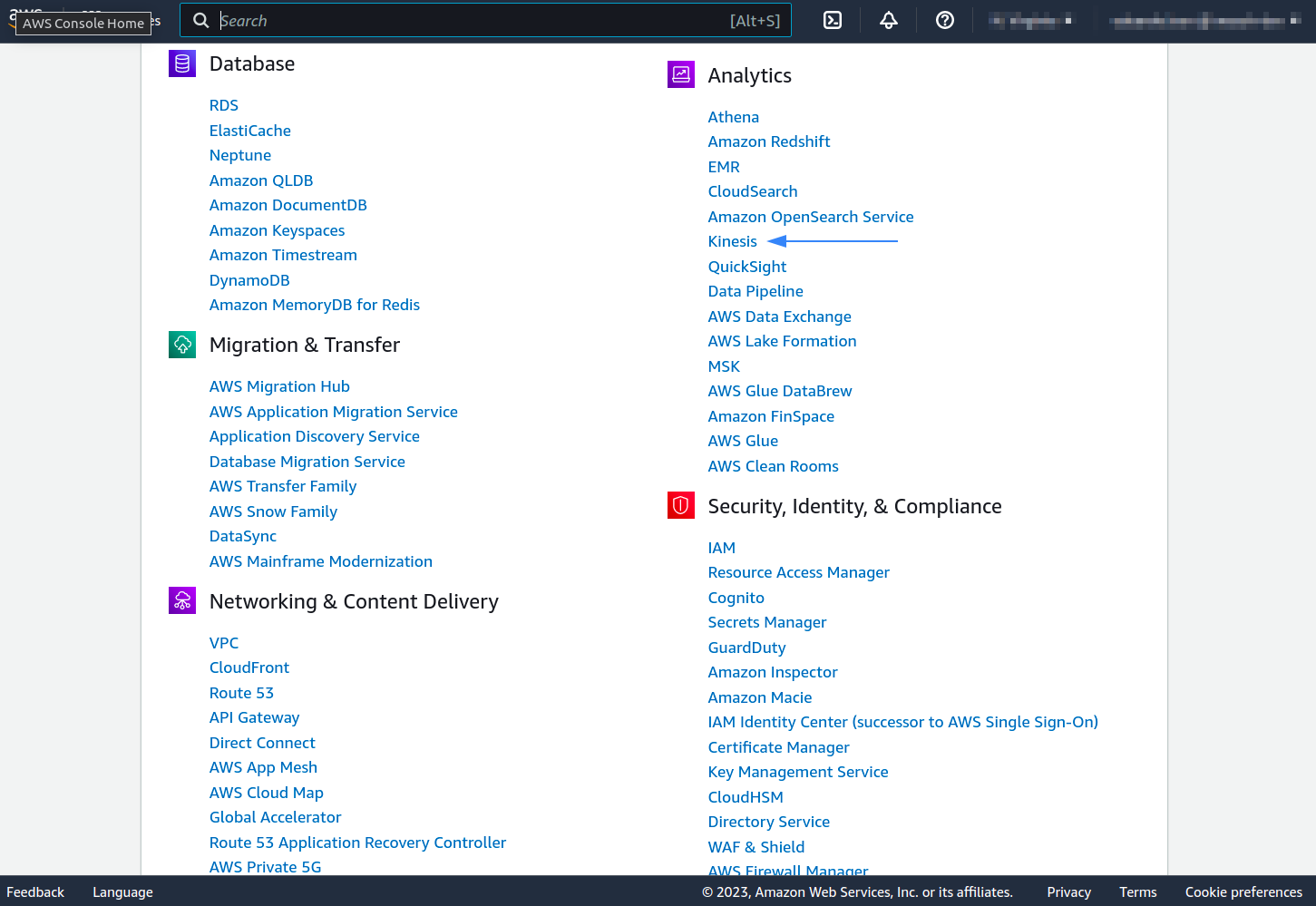Open Global Accelerator
The height and width of the screenshot is (906, 1316).
pos(275,817)
